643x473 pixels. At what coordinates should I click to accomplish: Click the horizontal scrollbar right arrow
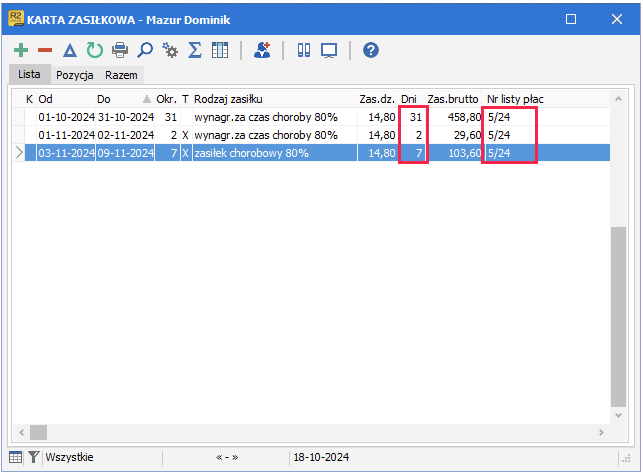click(x=601, y=432)
